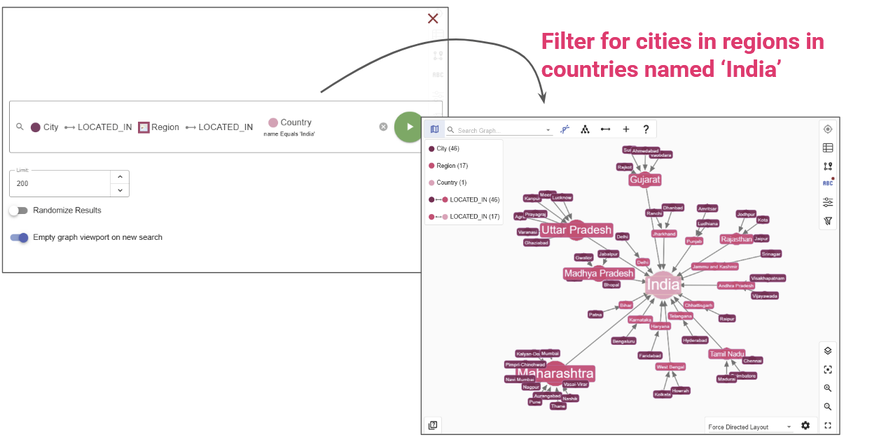Select the Jharkhand node
872x442 pixels.
[663, 234]
